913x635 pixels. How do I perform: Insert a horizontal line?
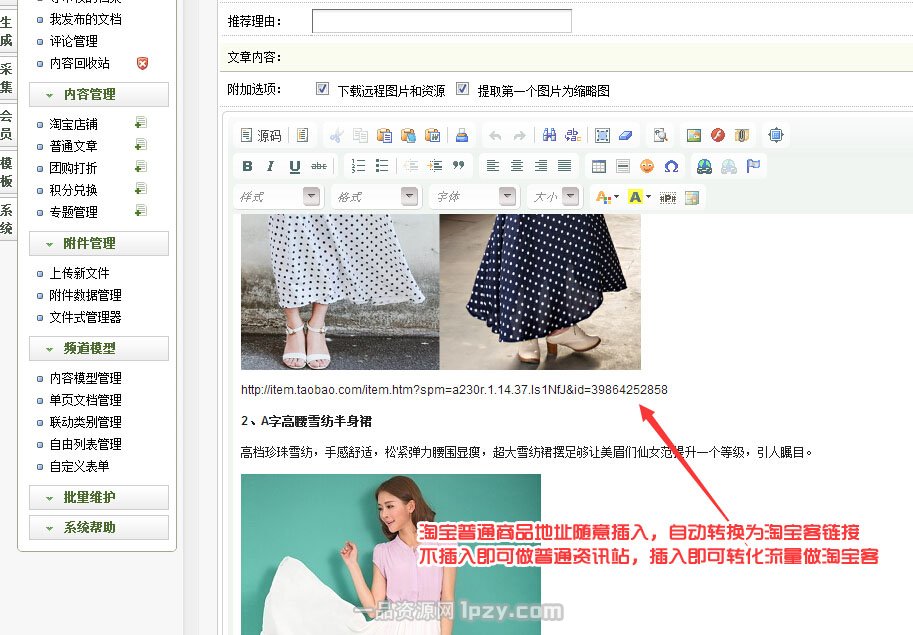[622, 166]
